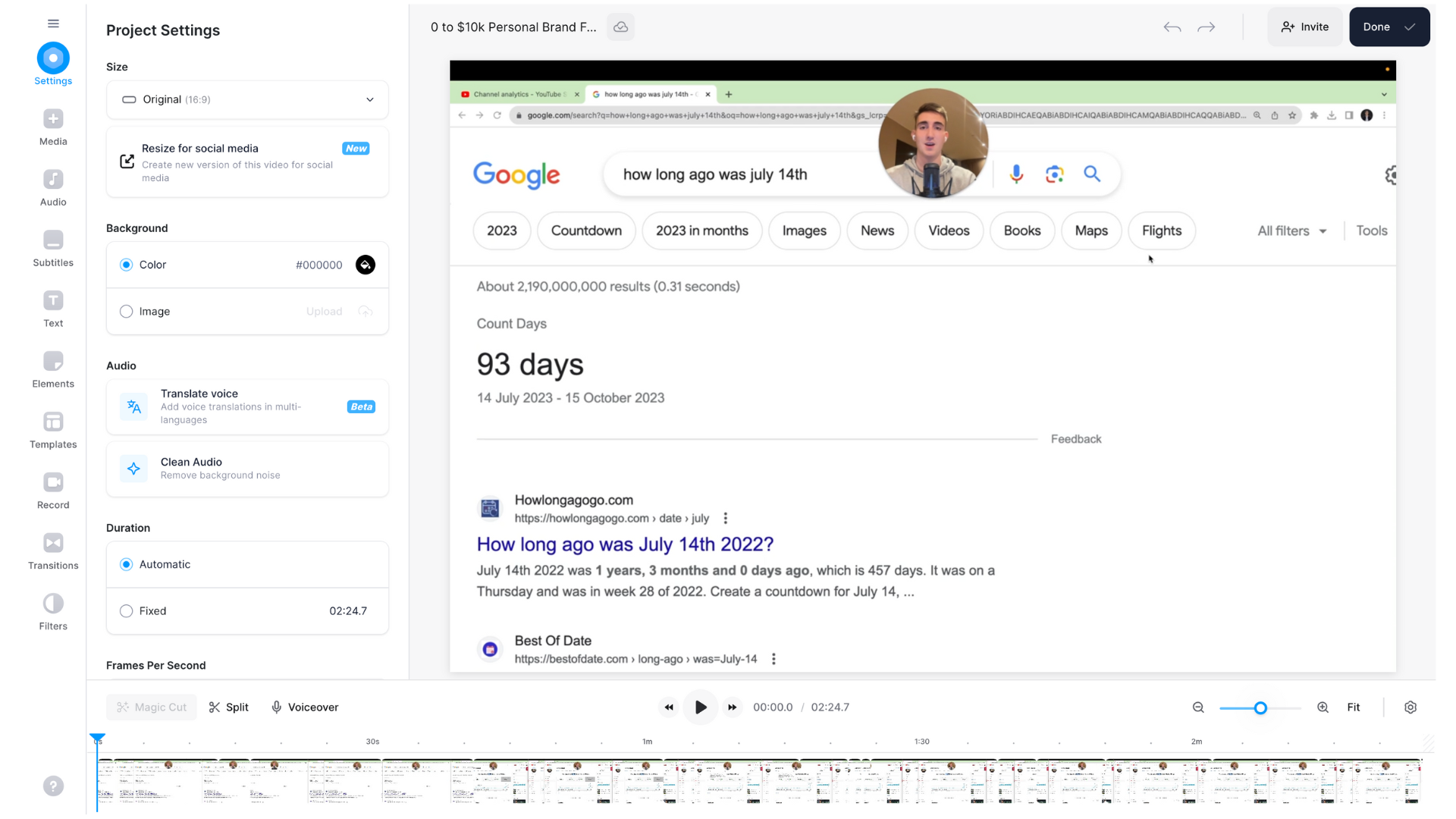
Task: Select the Image background radio button
Action: pyautogui.click(x=127, y=312)
